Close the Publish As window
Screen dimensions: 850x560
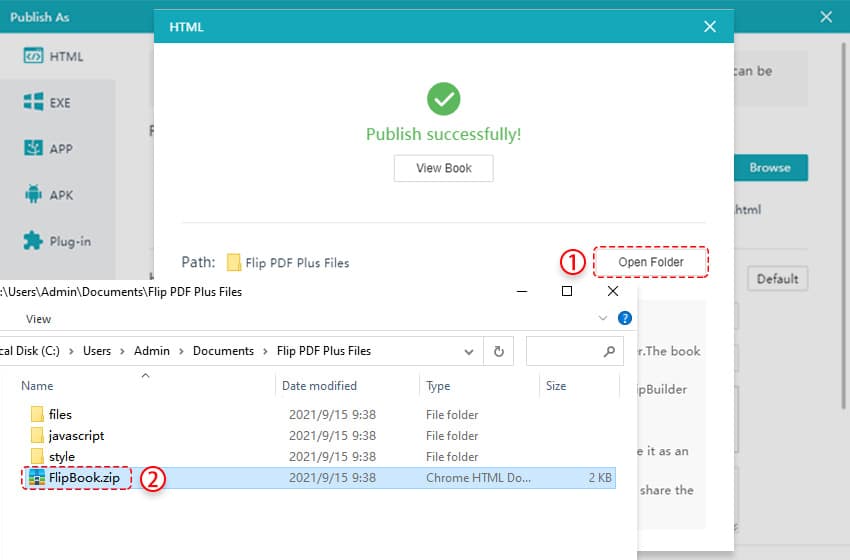tap(826, 17)
